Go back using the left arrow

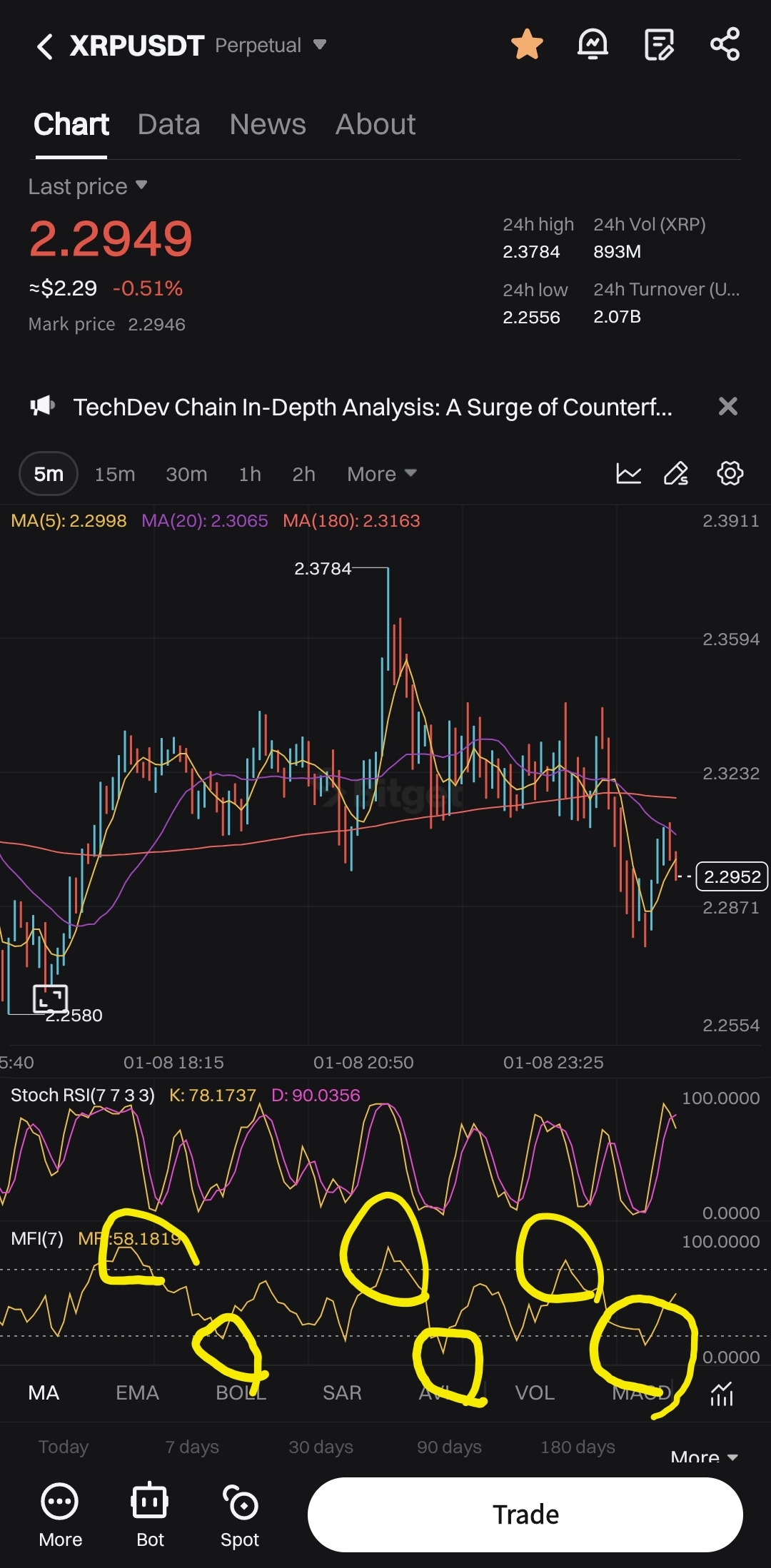pyautogui.click(x=44, y=46)
